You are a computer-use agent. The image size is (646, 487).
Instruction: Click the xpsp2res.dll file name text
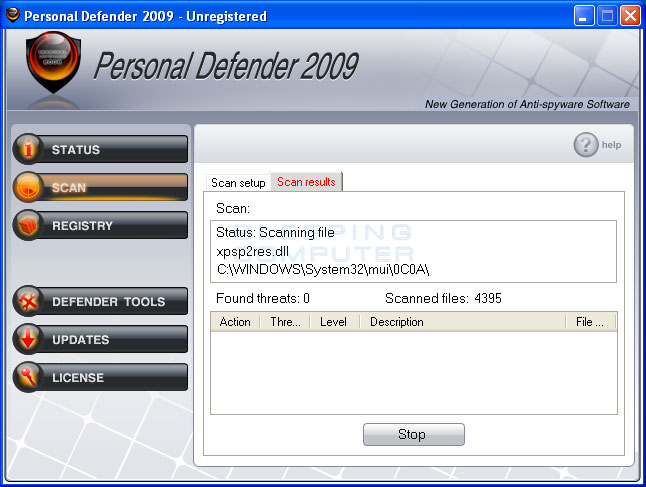253,251
